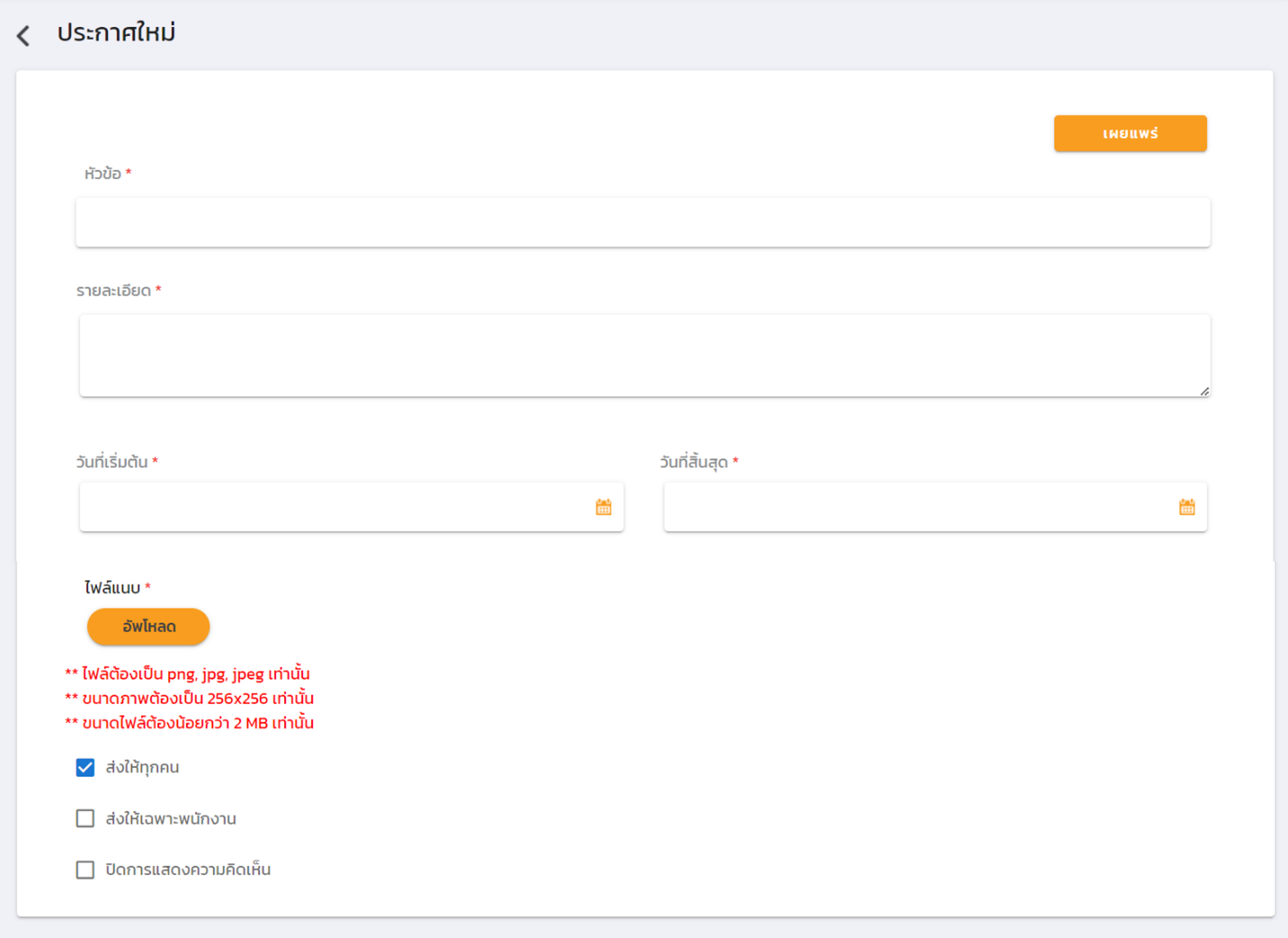This screenshot has height=938, width=1288.
Task: Enable the ส่งให้เฉพาะพนักงาน checkbox
Action: (85, 818)
